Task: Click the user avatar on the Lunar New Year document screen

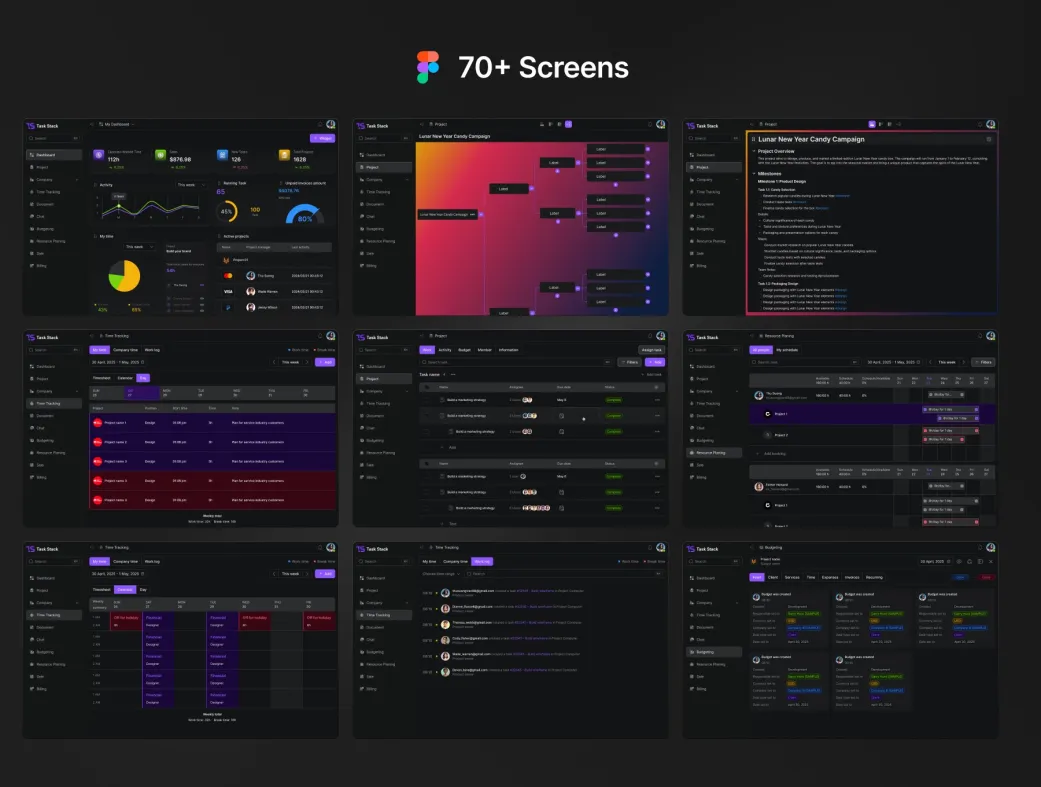Action: click(x=991, y=125)
